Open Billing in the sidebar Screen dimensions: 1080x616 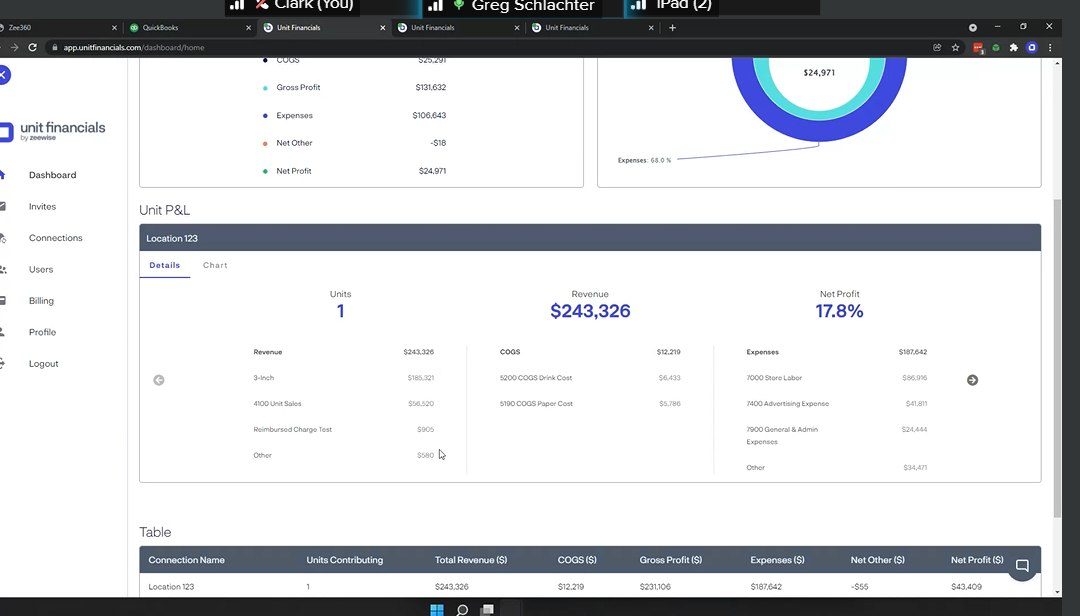[41, 301]
